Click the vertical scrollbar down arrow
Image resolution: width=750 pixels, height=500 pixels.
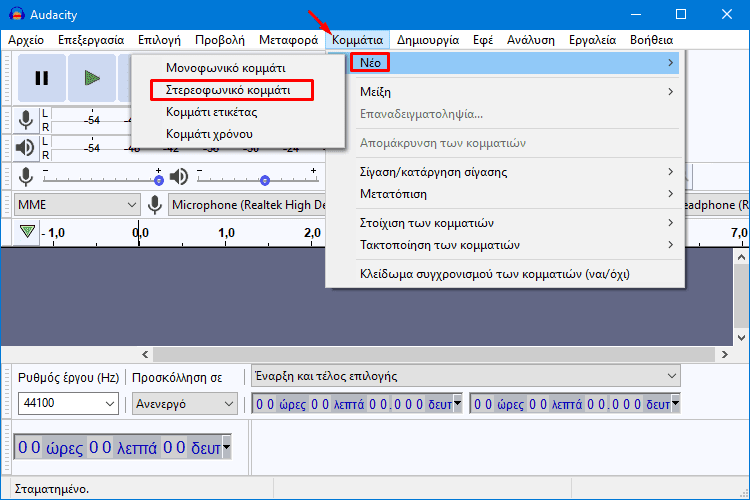[741, 337]
